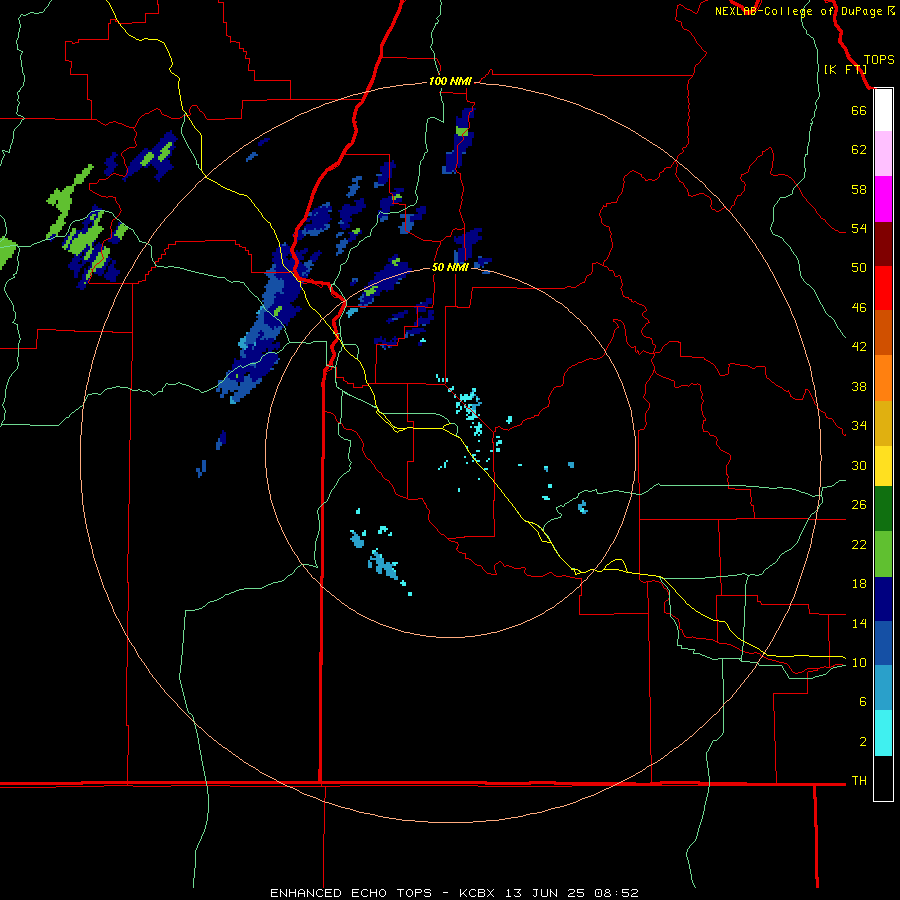Click the "62" legend value
Image resolution: width=900 pixels, height=900 pixels.
(859, 149)
